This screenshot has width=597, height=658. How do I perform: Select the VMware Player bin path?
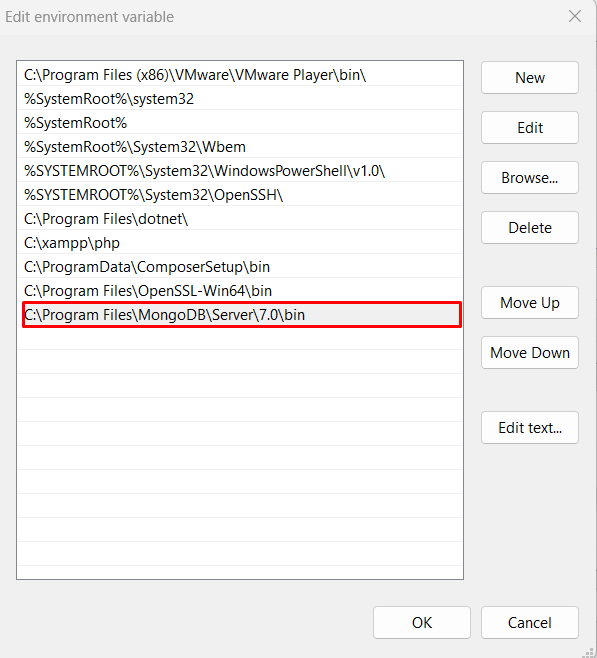pos(240,75)
